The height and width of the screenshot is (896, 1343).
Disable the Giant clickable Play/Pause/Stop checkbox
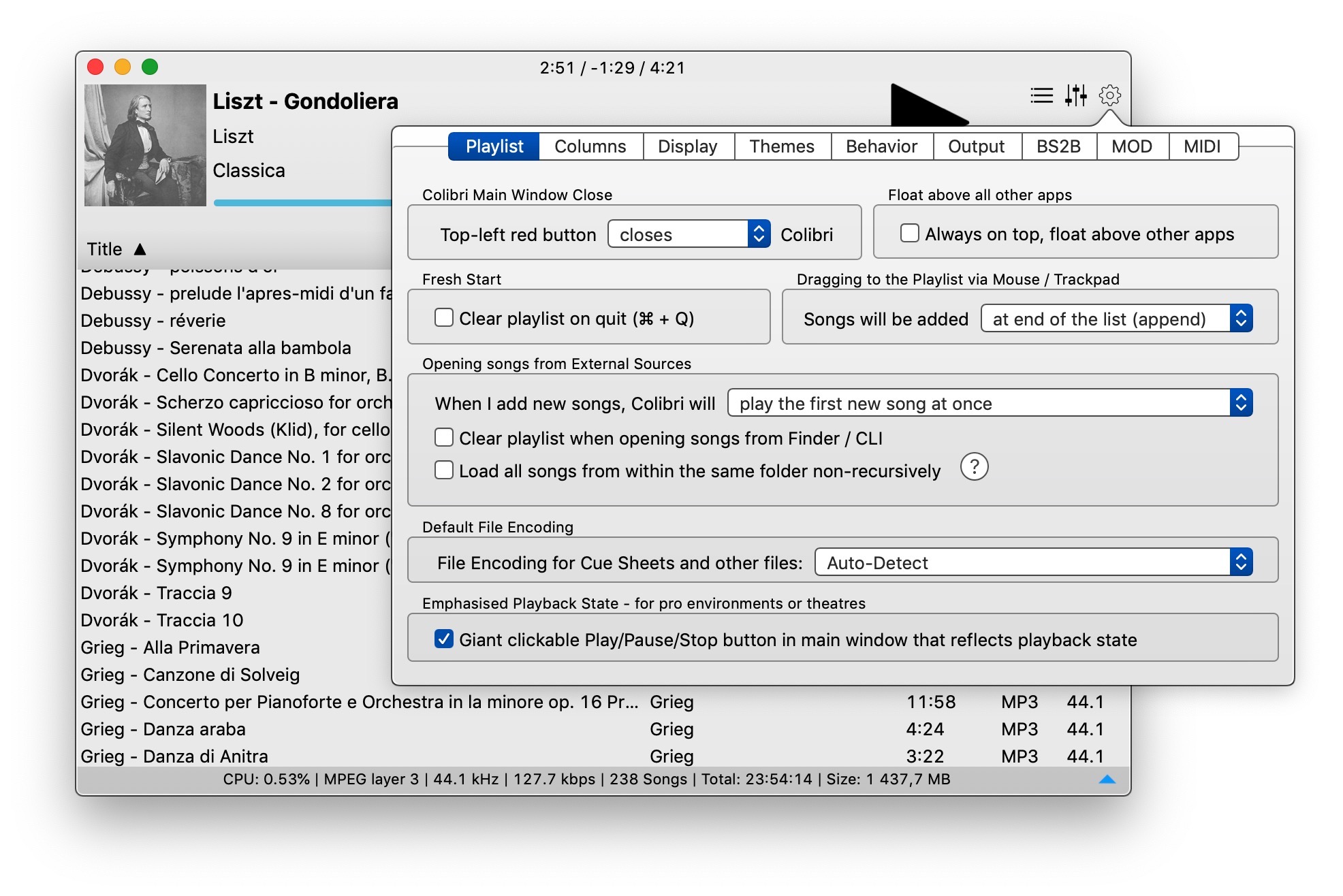pos(444,639)
